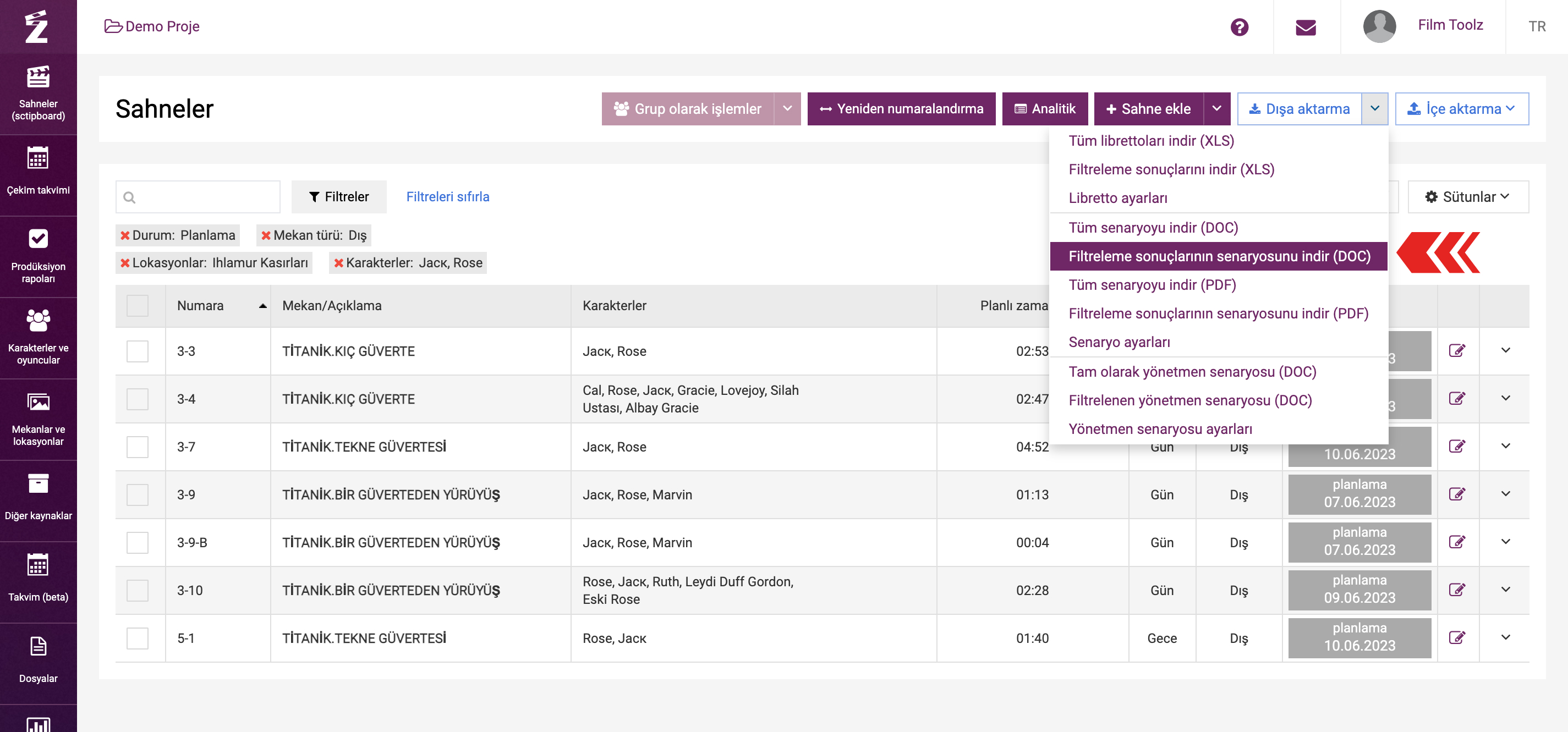Focus the scene search input field

pos(198,197)
